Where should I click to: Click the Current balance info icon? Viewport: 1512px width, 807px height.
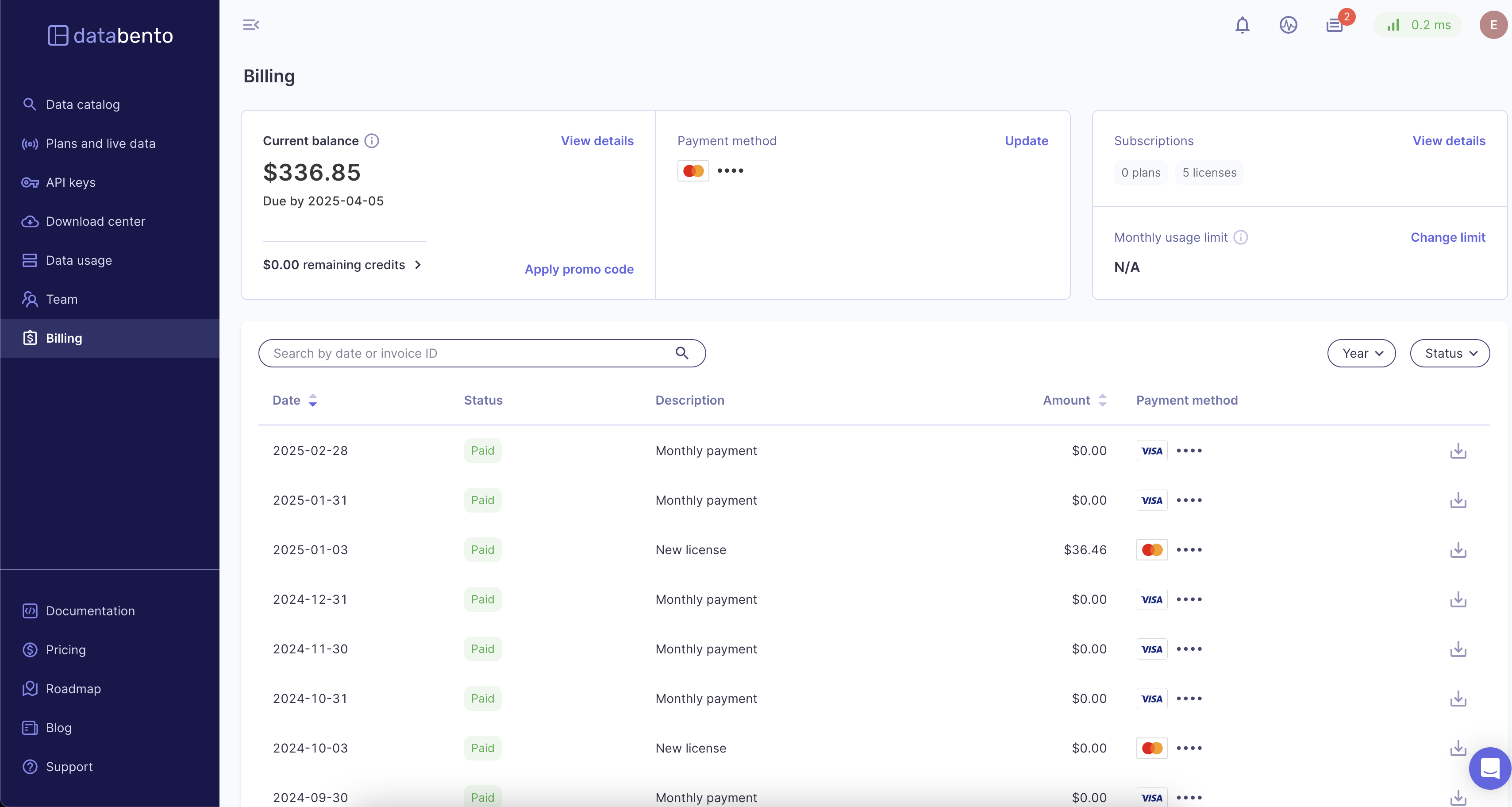point(372,141)
